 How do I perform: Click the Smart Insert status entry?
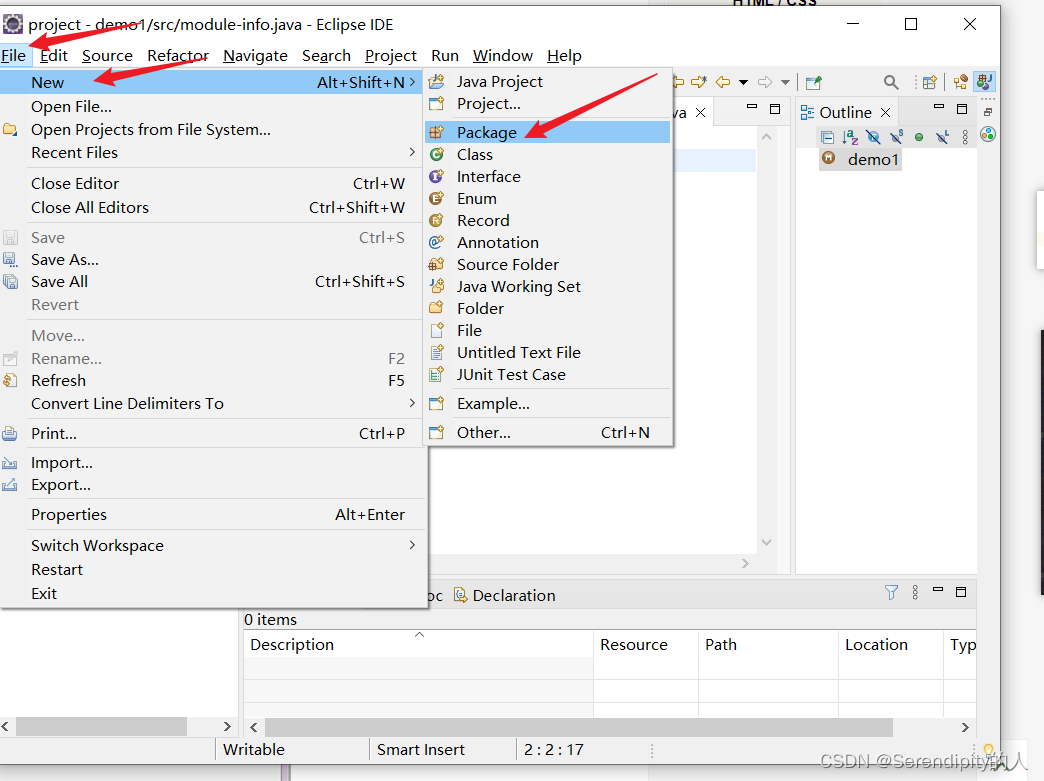(x=421, y=750)
